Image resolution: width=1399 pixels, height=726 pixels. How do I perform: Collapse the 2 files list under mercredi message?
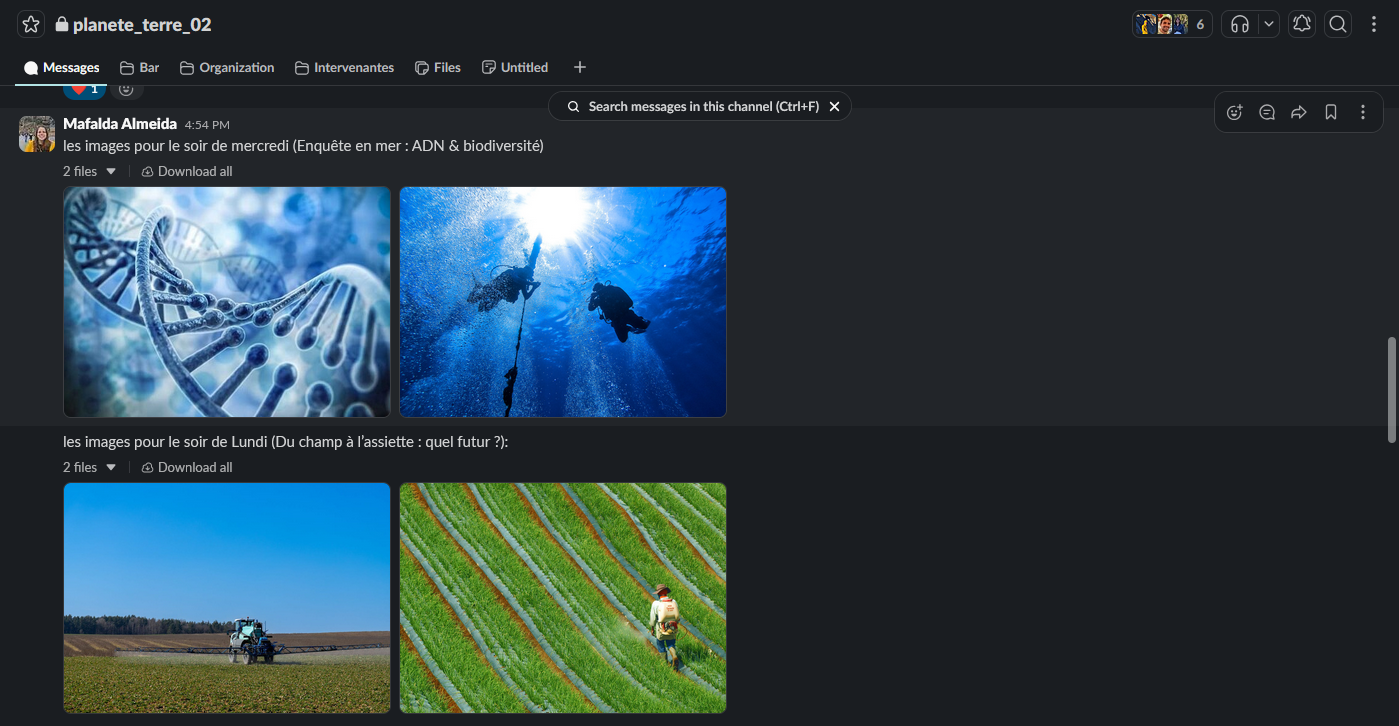90,171
